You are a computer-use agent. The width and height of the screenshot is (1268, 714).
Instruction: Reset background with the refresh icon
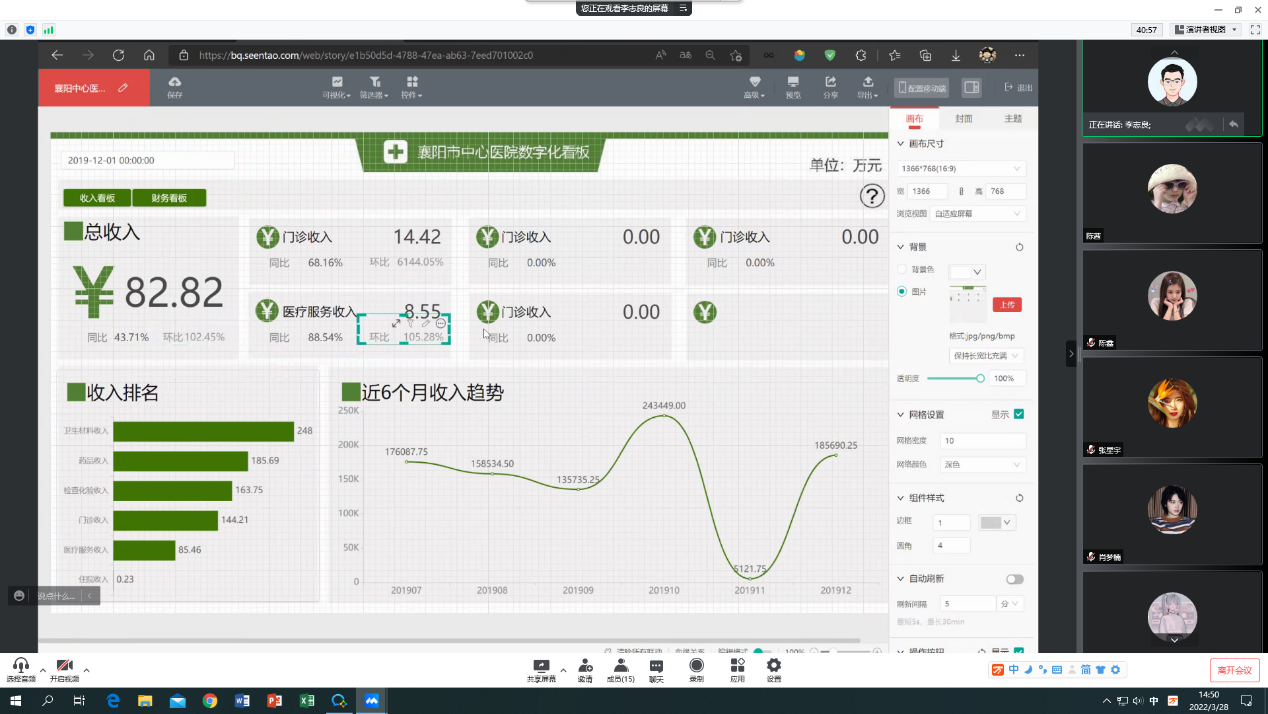click(x=1019, y=247)
